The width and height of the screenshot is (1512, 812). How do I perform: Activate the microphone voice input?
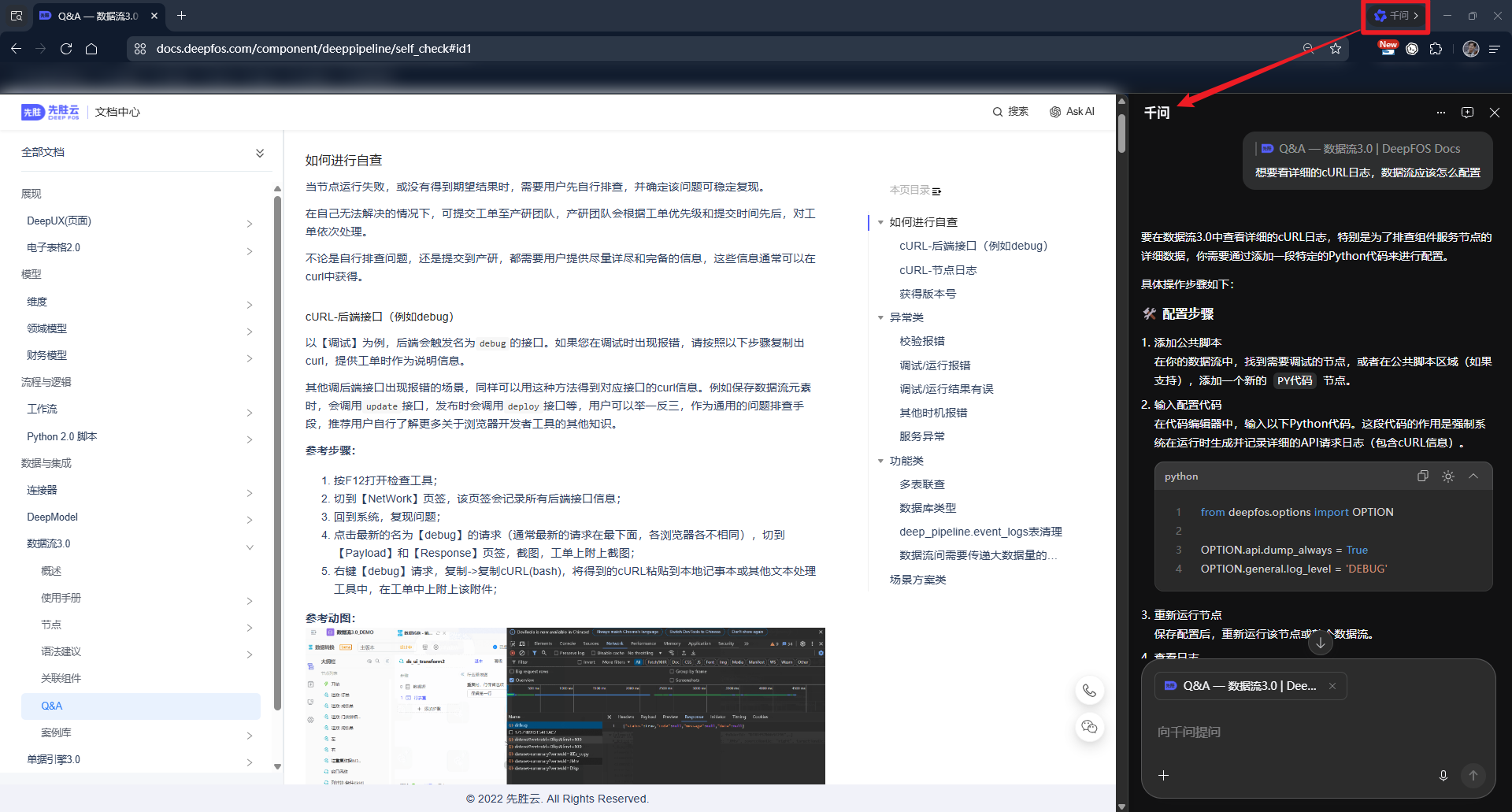tap(1443, 776)
